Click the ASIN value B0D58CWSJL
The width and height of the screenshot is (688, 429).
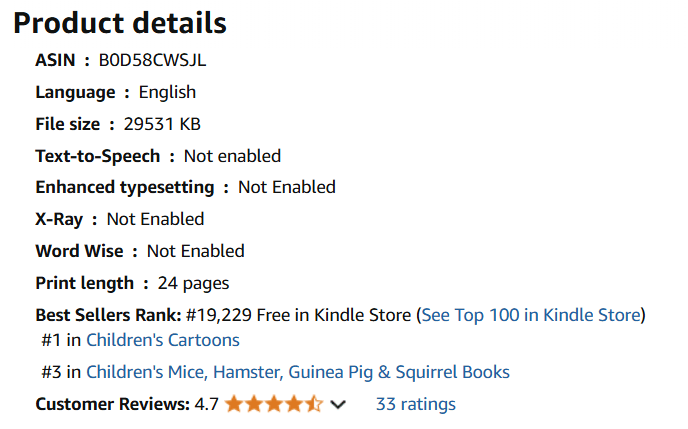(152, 60)
